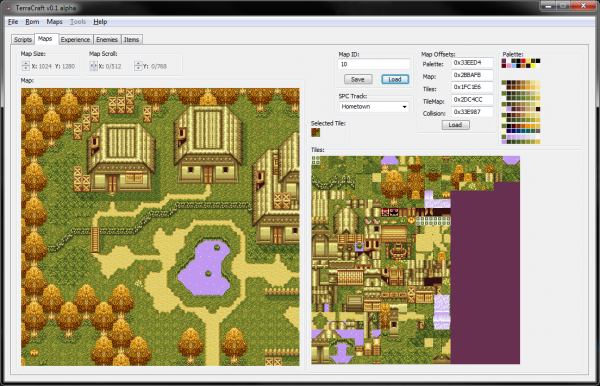Viewport: 600px width, 386px height.
Task: Pick the purple down-arrow tile in tileset
Action: (342, 352)
